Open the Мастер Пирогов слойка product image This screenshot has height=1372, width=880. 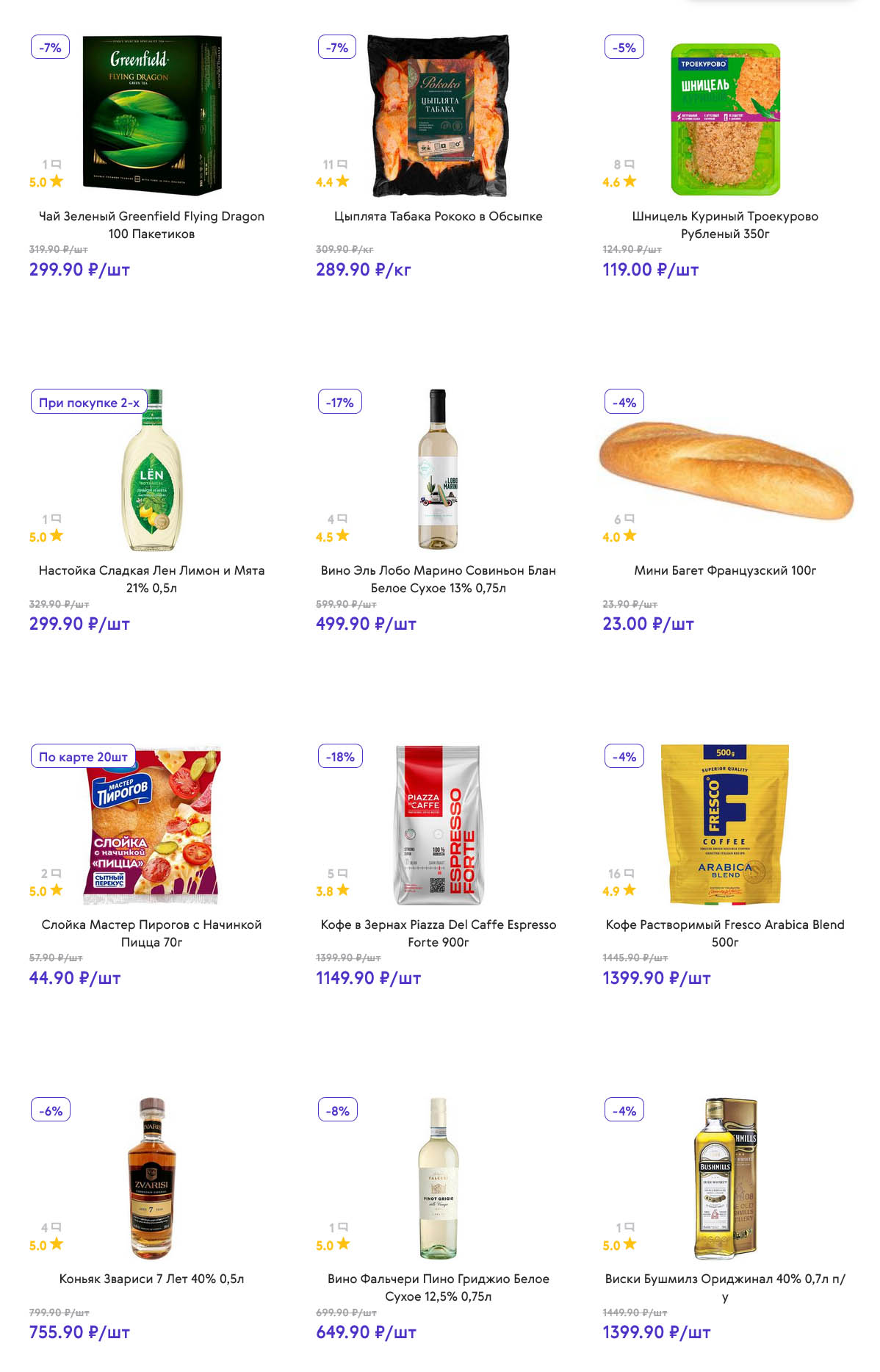[x=152, y=825]
